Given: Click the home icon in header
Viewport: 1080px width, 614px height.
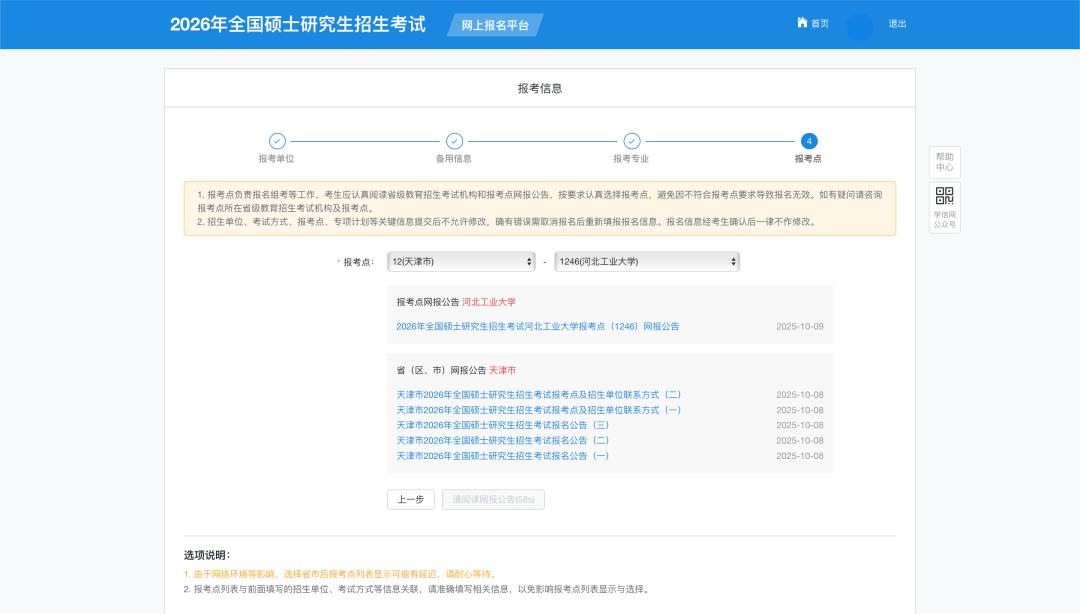Looking at the screenshot, I should 802,23.
